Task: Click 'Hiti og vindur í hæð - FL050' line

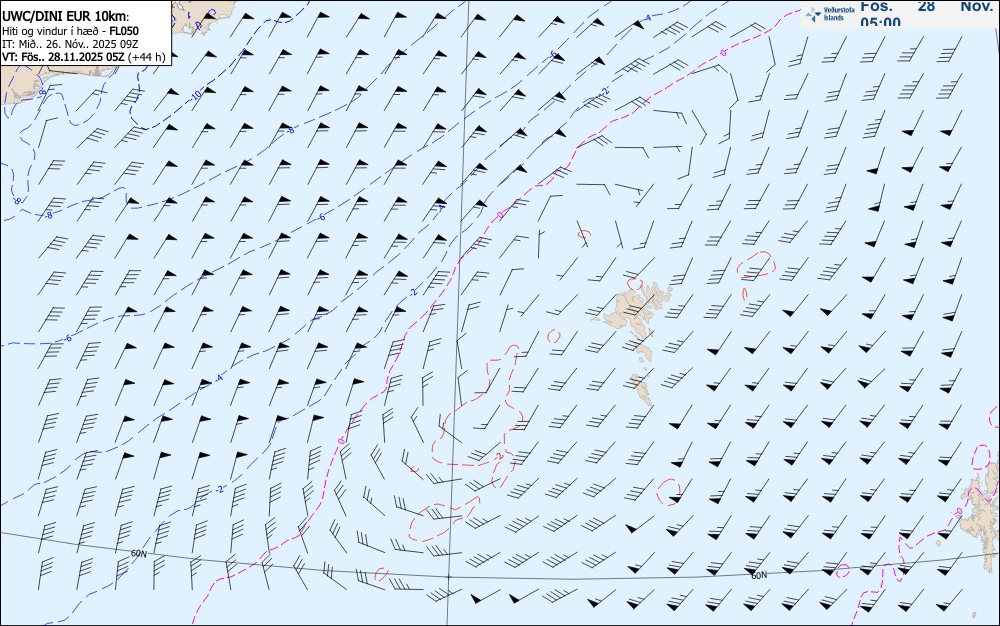Action: (x=70, y=31)
